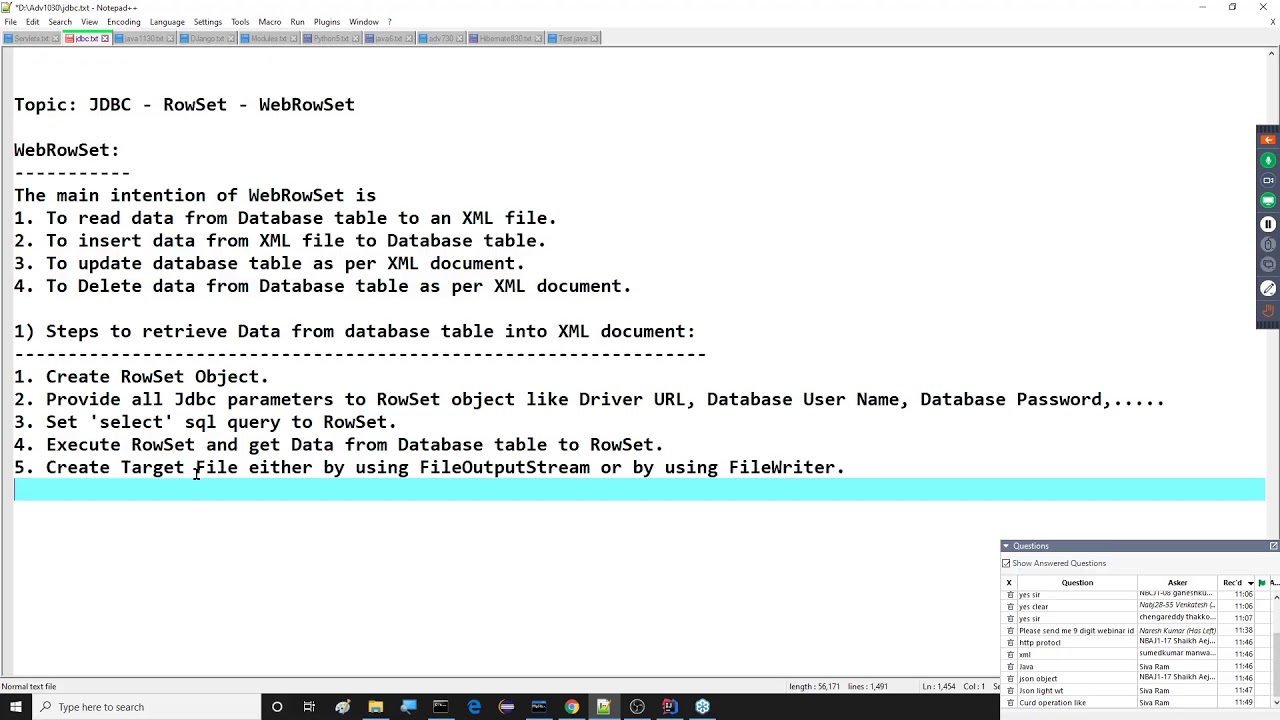This screenshot has width=1280, height=720.
Task: Switch to the Test.java tab
Action: coord(572,38)
